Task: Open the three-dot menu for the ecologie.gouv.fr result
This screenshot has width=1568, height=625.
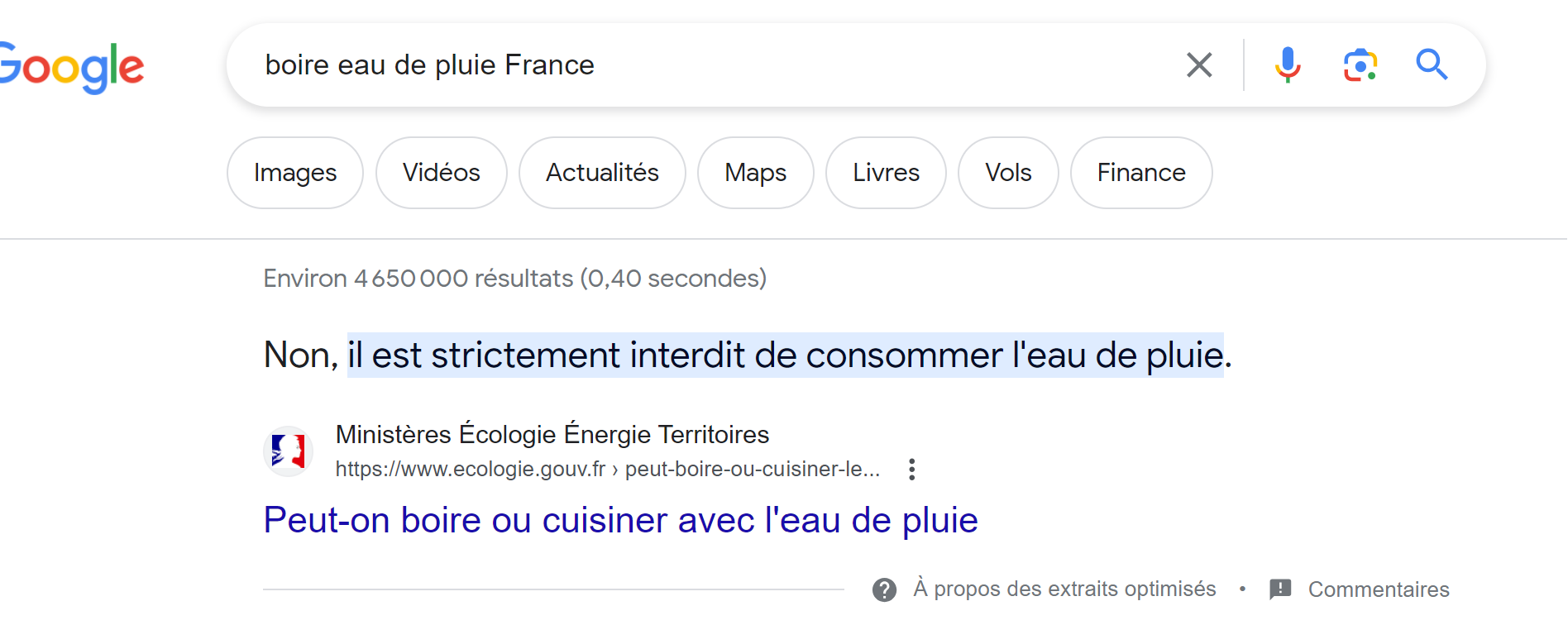Action: tap(911, 470)
